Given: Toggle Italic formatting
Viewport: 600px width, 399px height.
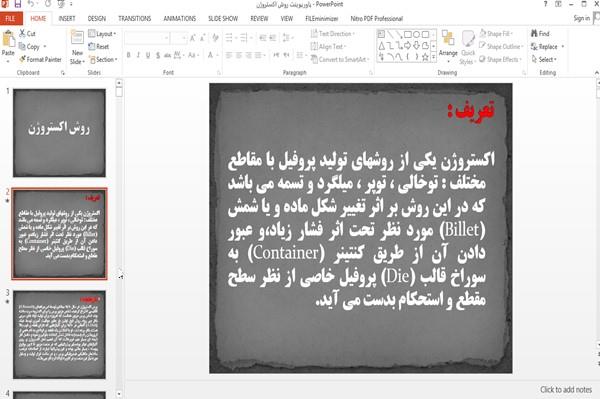Looking at the screenshot, I should tap(138, 55).
